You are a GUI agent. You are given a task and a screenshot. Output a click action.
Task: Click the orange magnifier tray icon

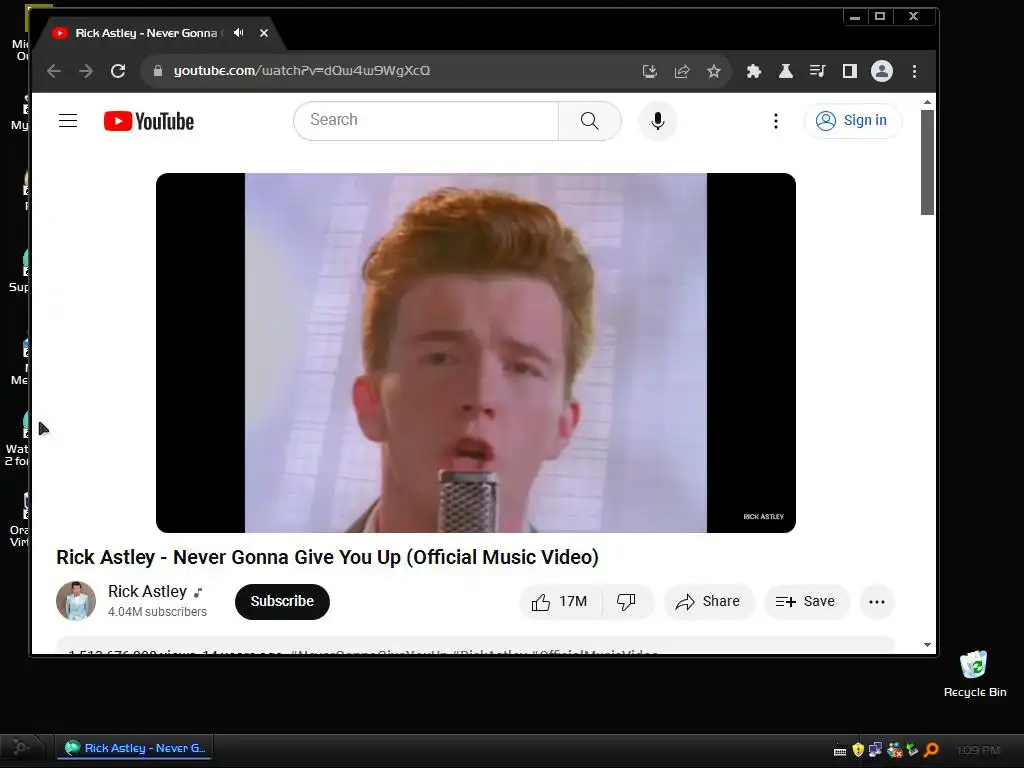click(x=931, y=750)
